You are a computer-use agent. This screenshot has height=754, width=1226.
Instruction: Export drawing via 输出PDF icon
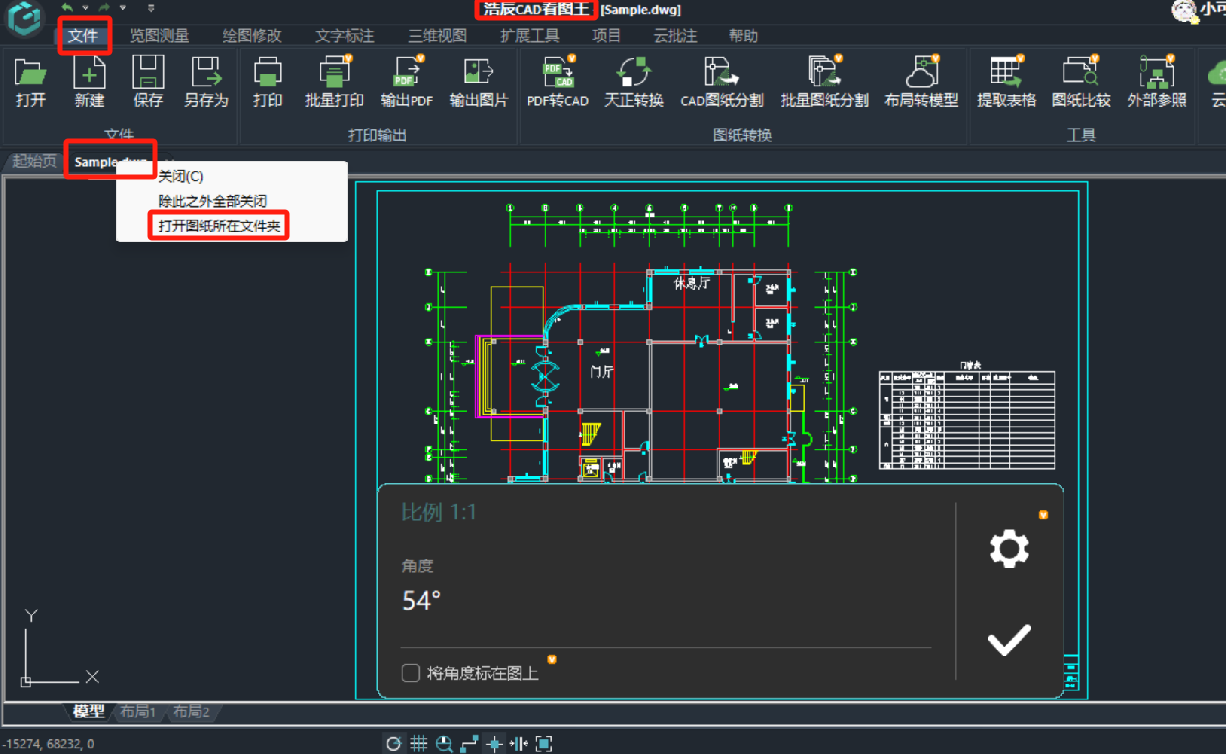click(x=407, y=72)
